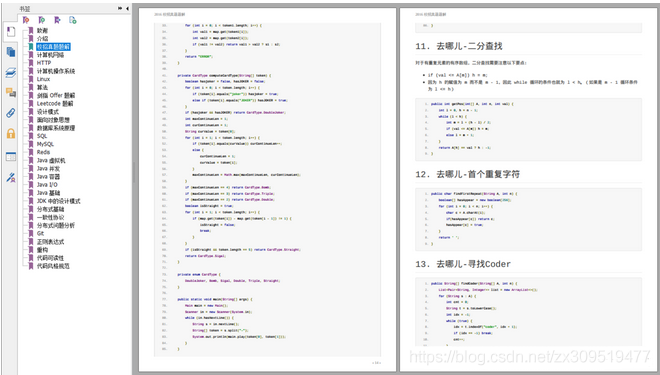Click the page-with-green-plus bookmark toolbar icon
This screenshot has width=660, height=375.
pyautogui.click(x=73, y=20)
